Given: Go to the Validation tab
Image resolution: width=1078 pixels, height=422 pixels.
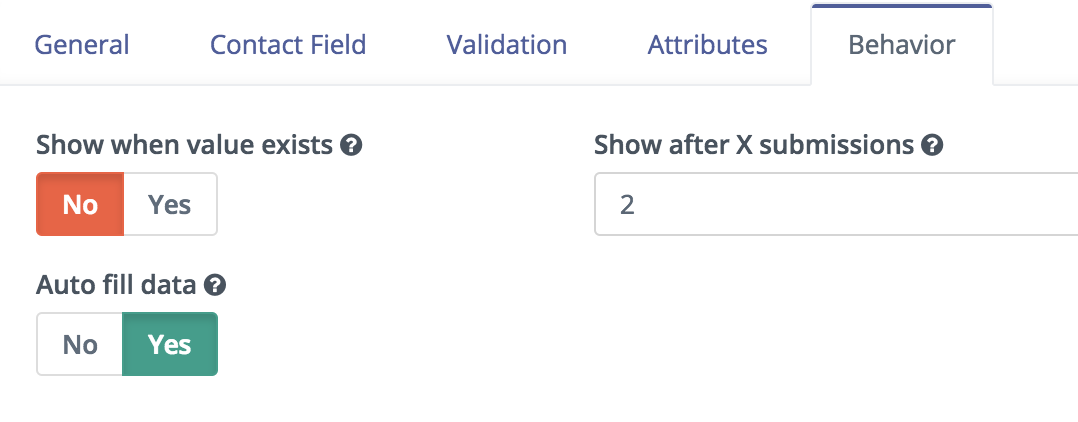Looking at the screenshot, I should click(x=507, y=45).
